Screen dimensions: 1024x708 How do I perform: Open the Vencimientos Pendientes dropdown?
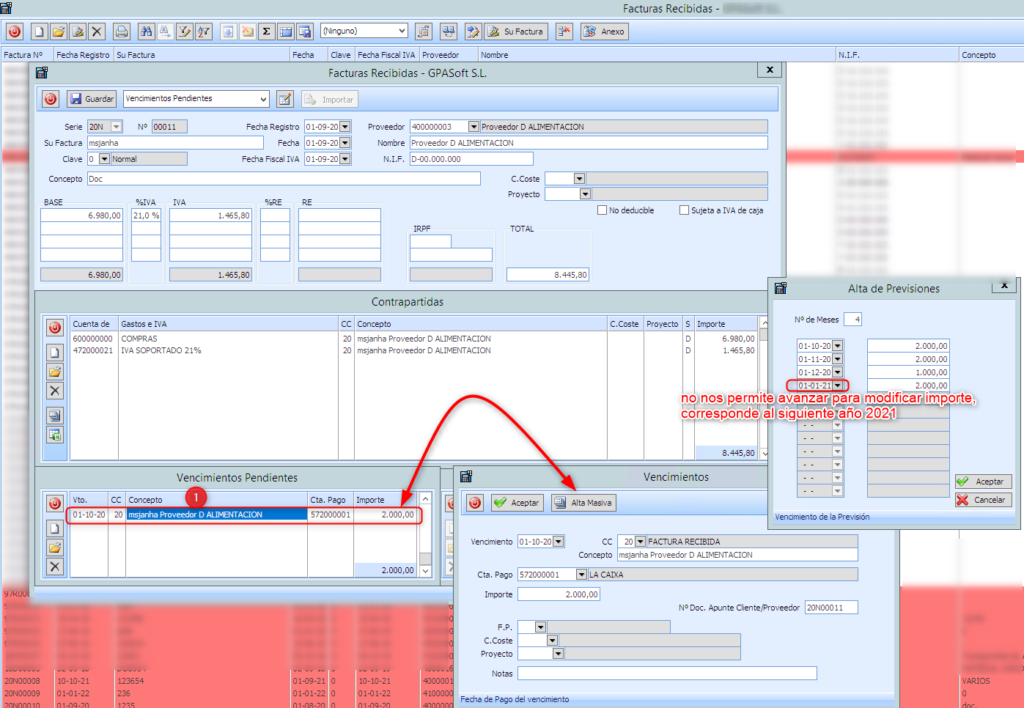[x=263, y=99]
